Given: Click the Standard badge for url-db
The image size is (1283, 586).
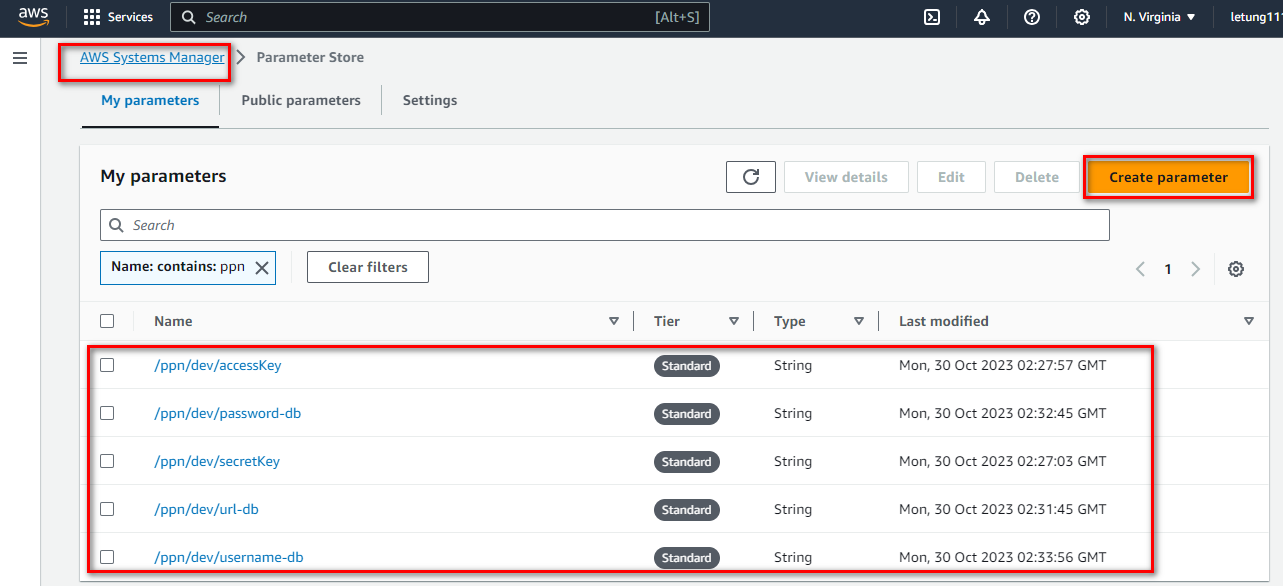Looking at the screenshot, I should click(x=687, y=510).
